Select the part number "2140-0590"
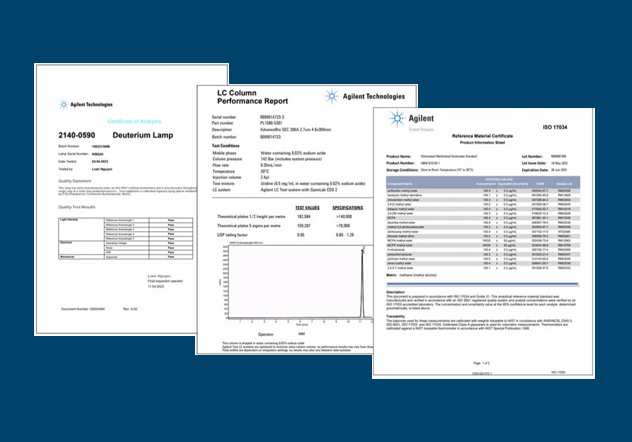632x442 pixels. 77,135
